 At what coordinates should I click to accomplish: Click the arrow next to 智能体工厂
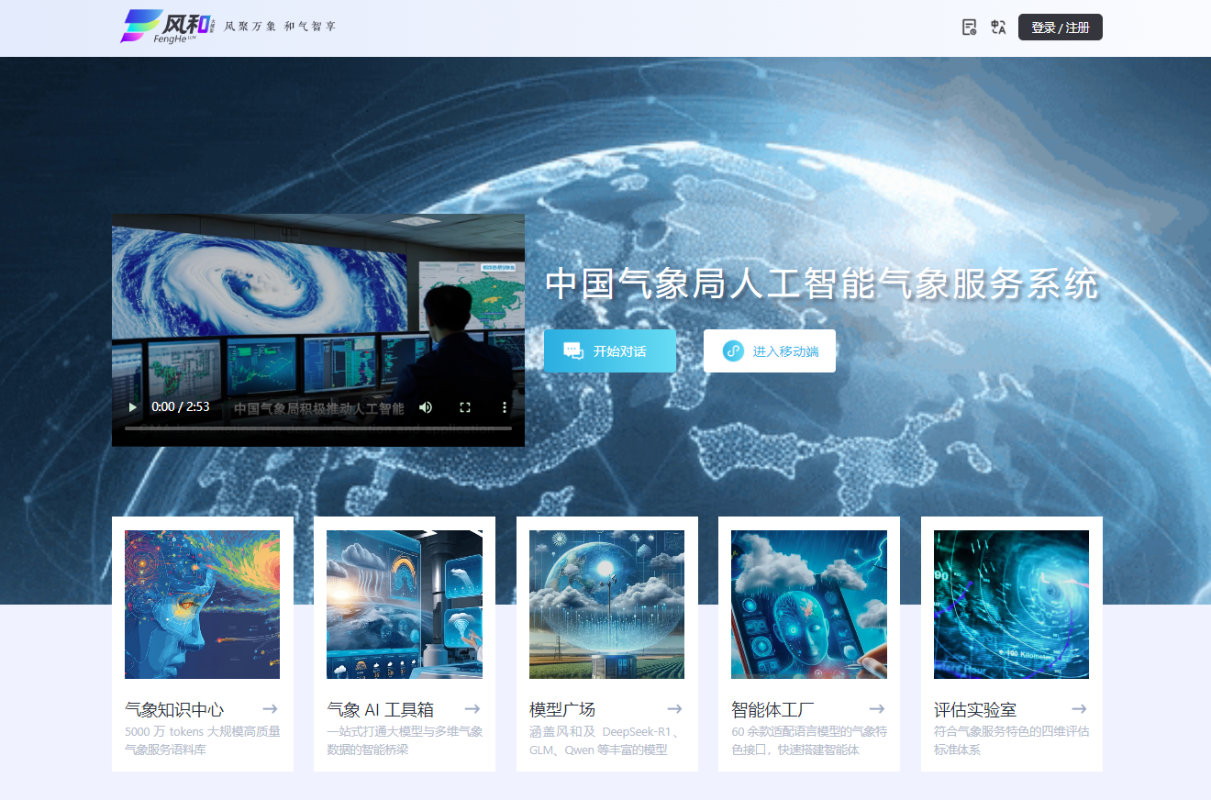coord(877,709)
